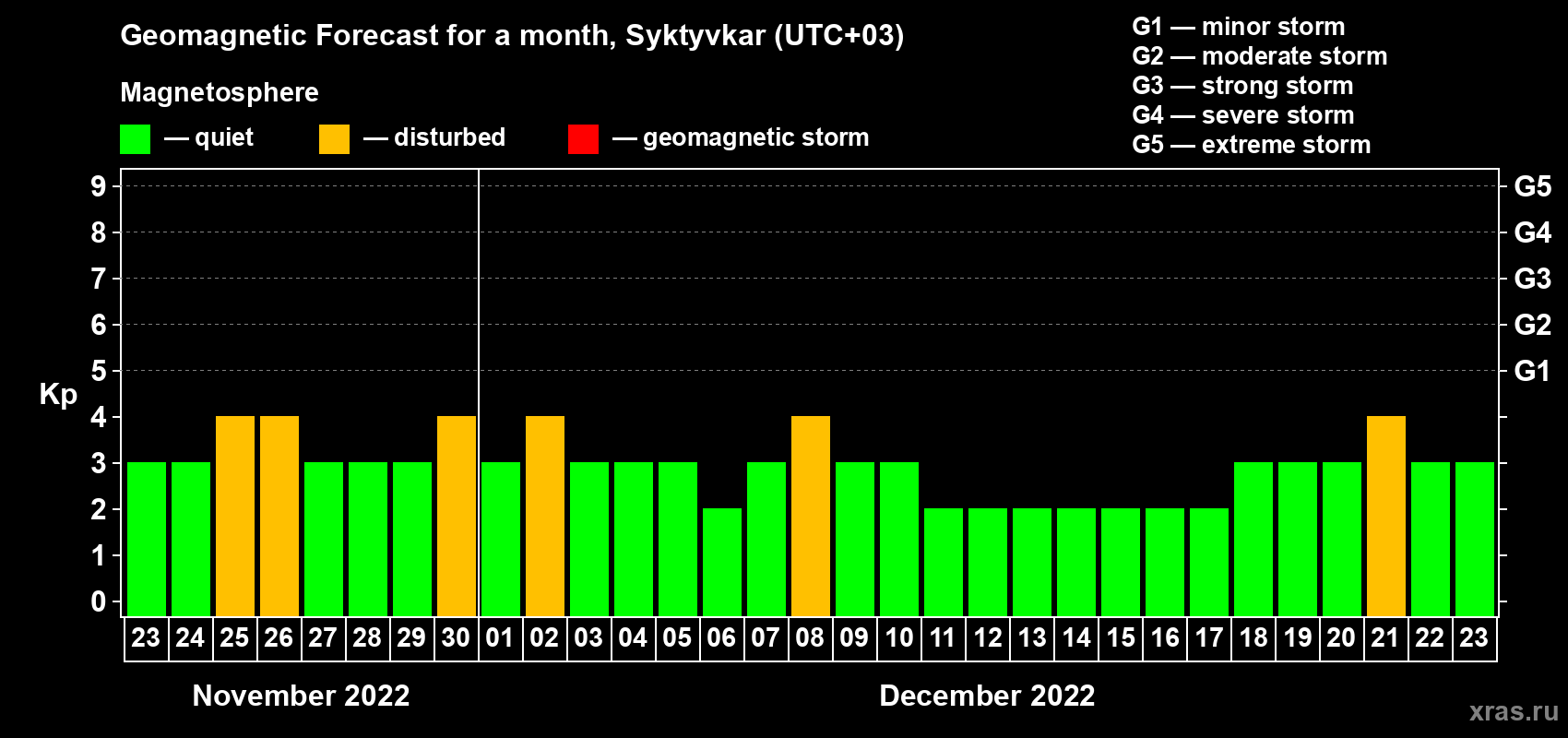Click the red geomagnetic storm legend swatch
Screen dimensions: 1568x738
click(583, 139)
